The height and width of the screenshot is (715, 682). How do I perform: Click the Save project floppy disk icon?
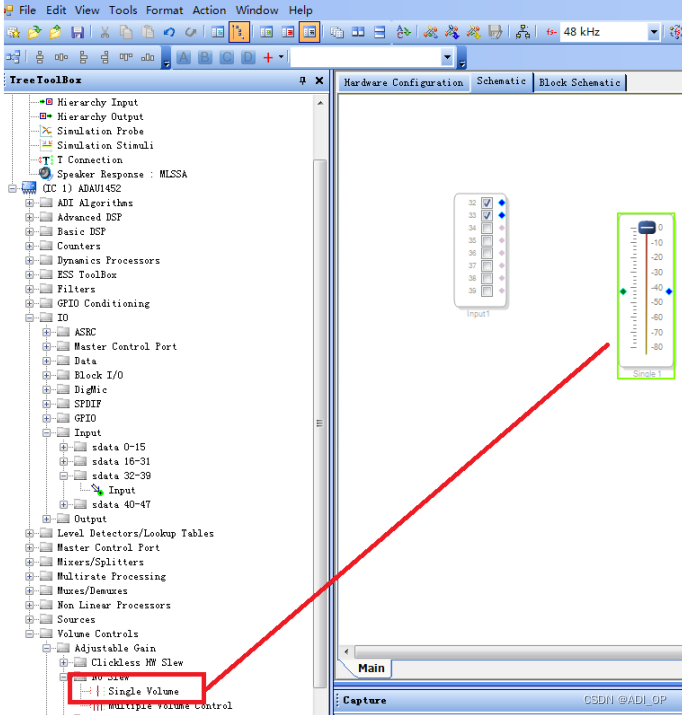tap(78, 32)
